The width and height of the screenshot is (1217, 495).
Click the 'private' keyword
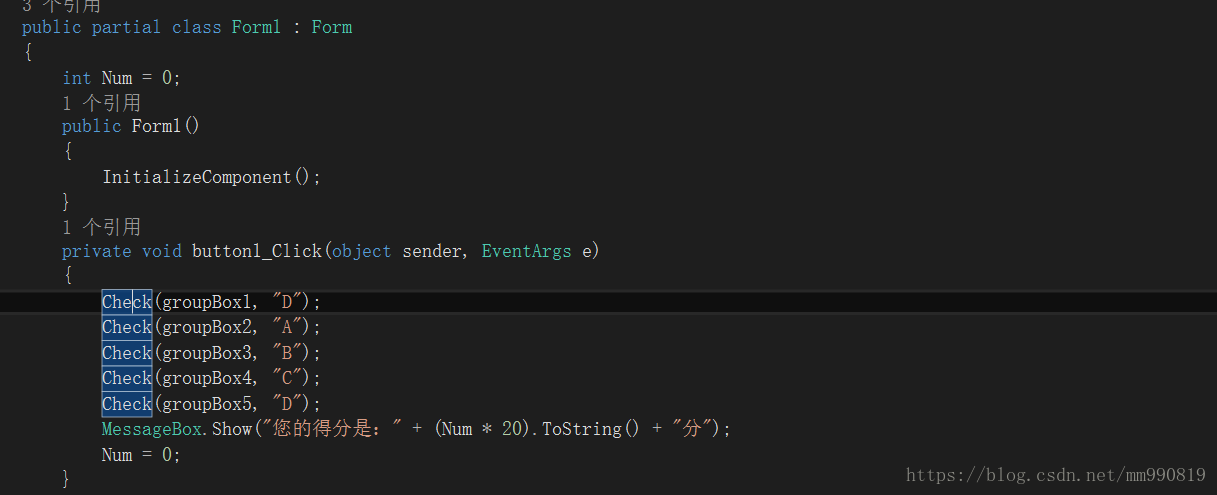pyautogui.click(x=97, y=251)
